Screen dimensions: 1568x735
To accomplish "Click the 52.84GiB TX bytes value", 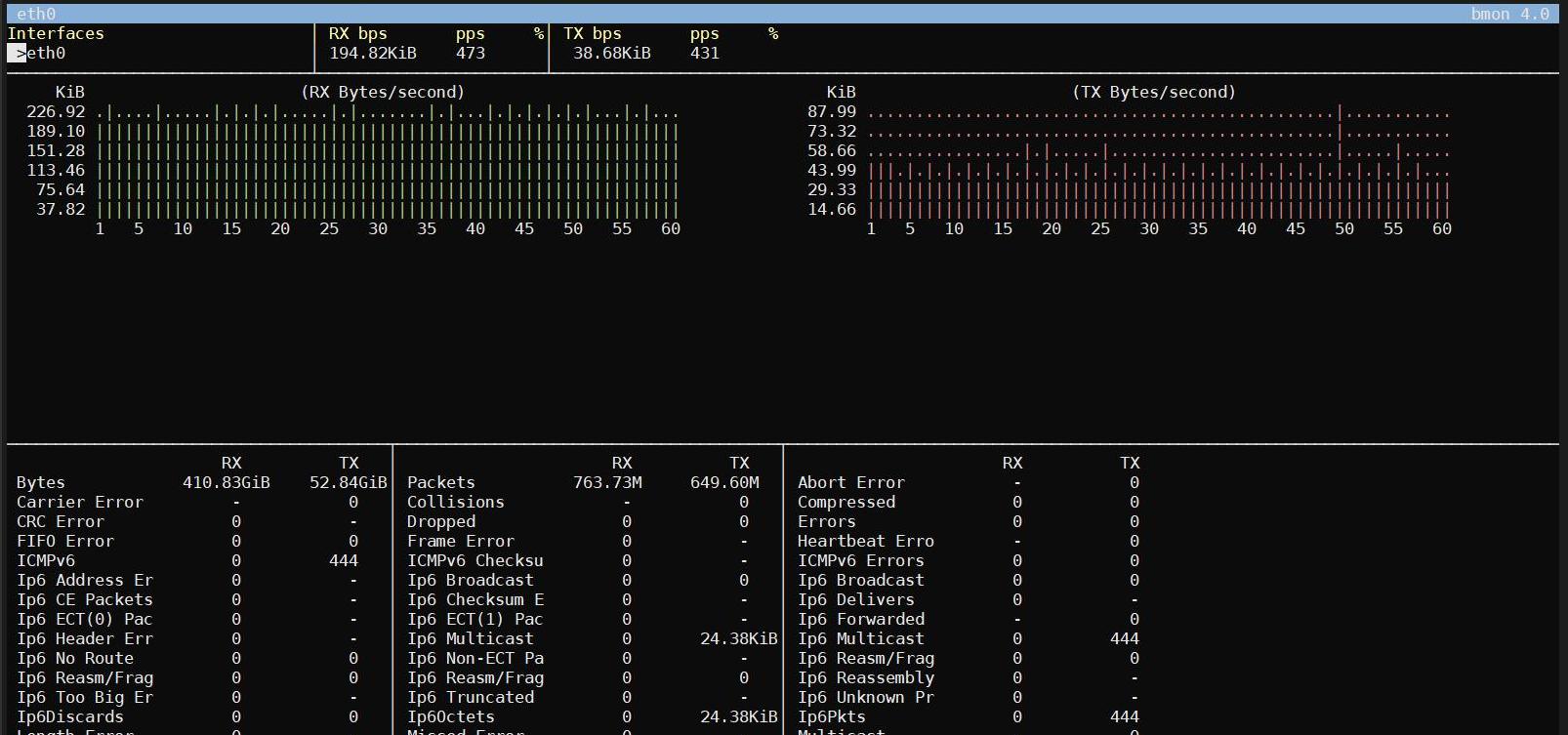I will click(349, 482).
